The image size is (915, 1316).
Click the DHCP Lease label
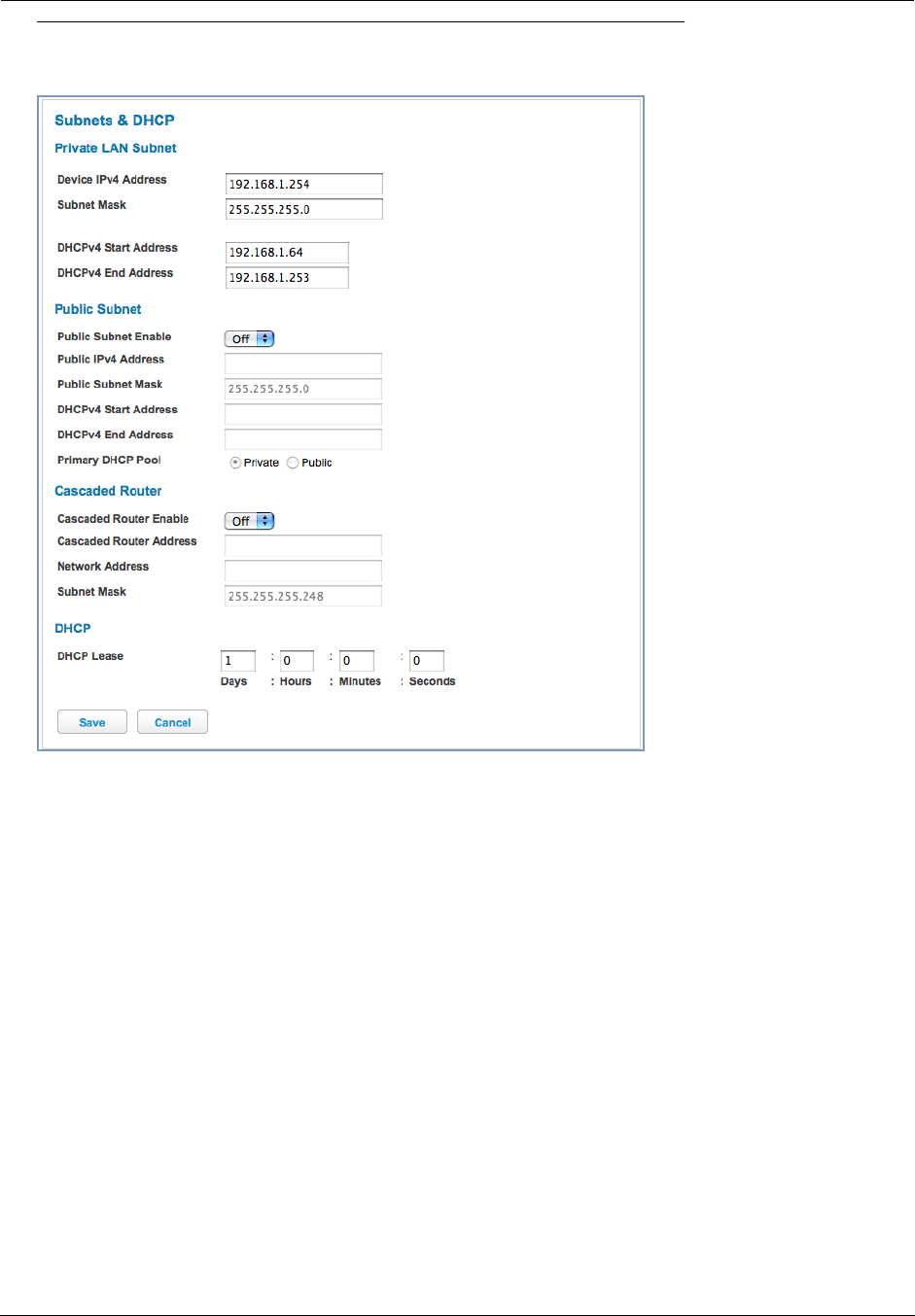coord(90,656)
